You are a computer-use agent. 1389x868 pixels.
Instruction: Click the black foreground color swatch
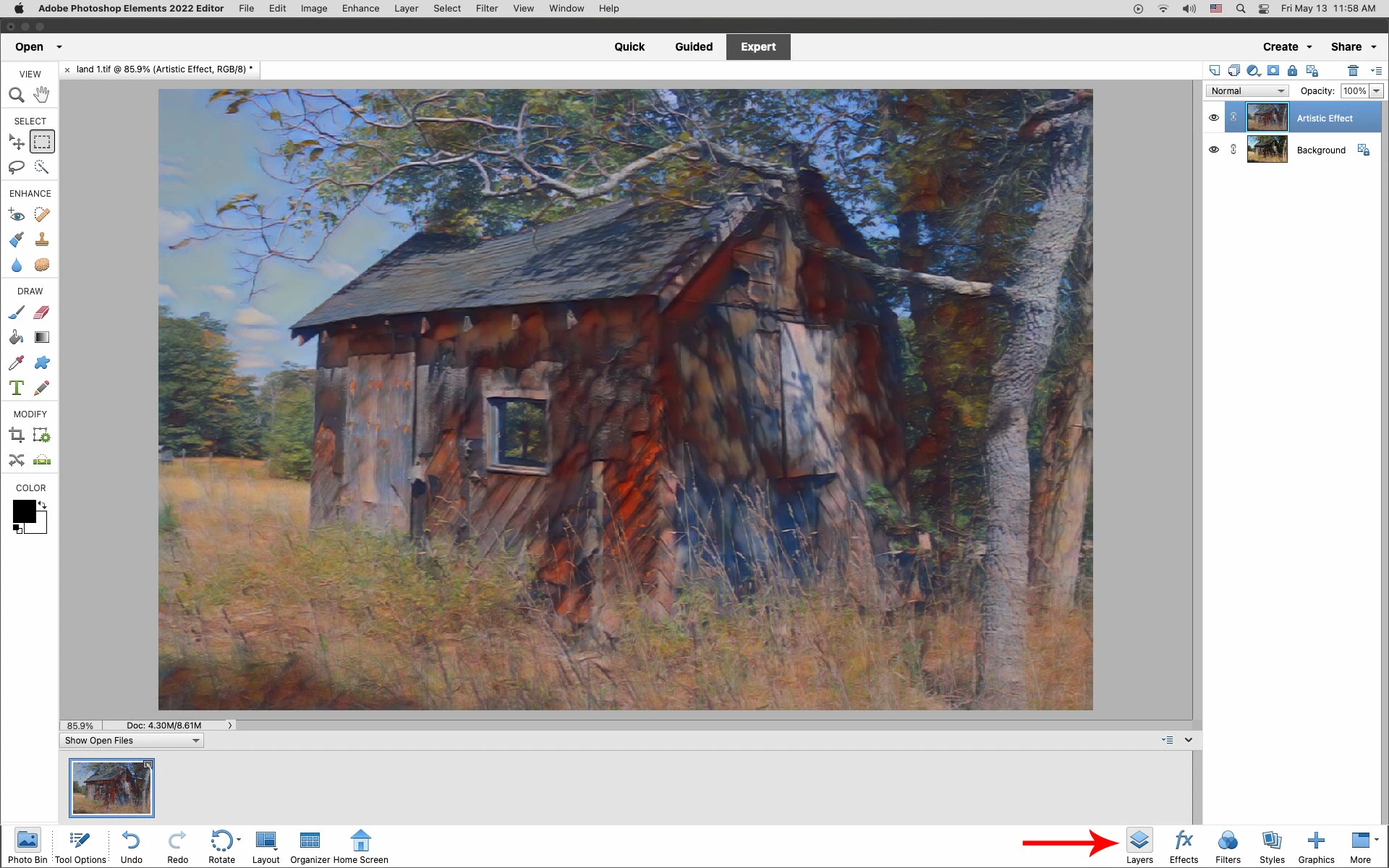coord(23,511)
